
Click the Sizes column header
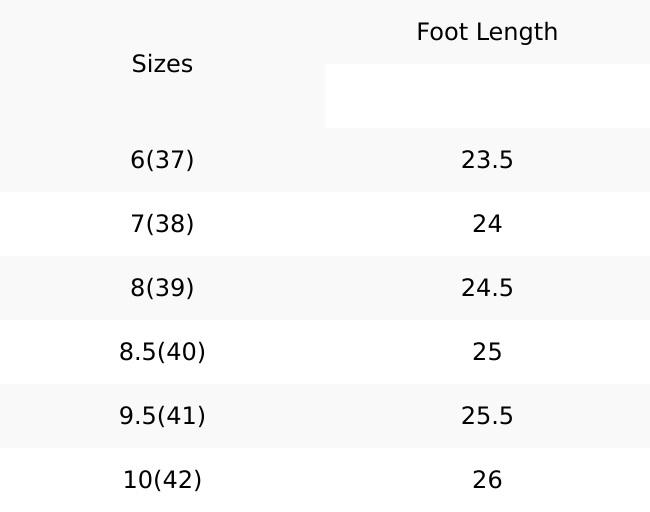click(162, 64)
